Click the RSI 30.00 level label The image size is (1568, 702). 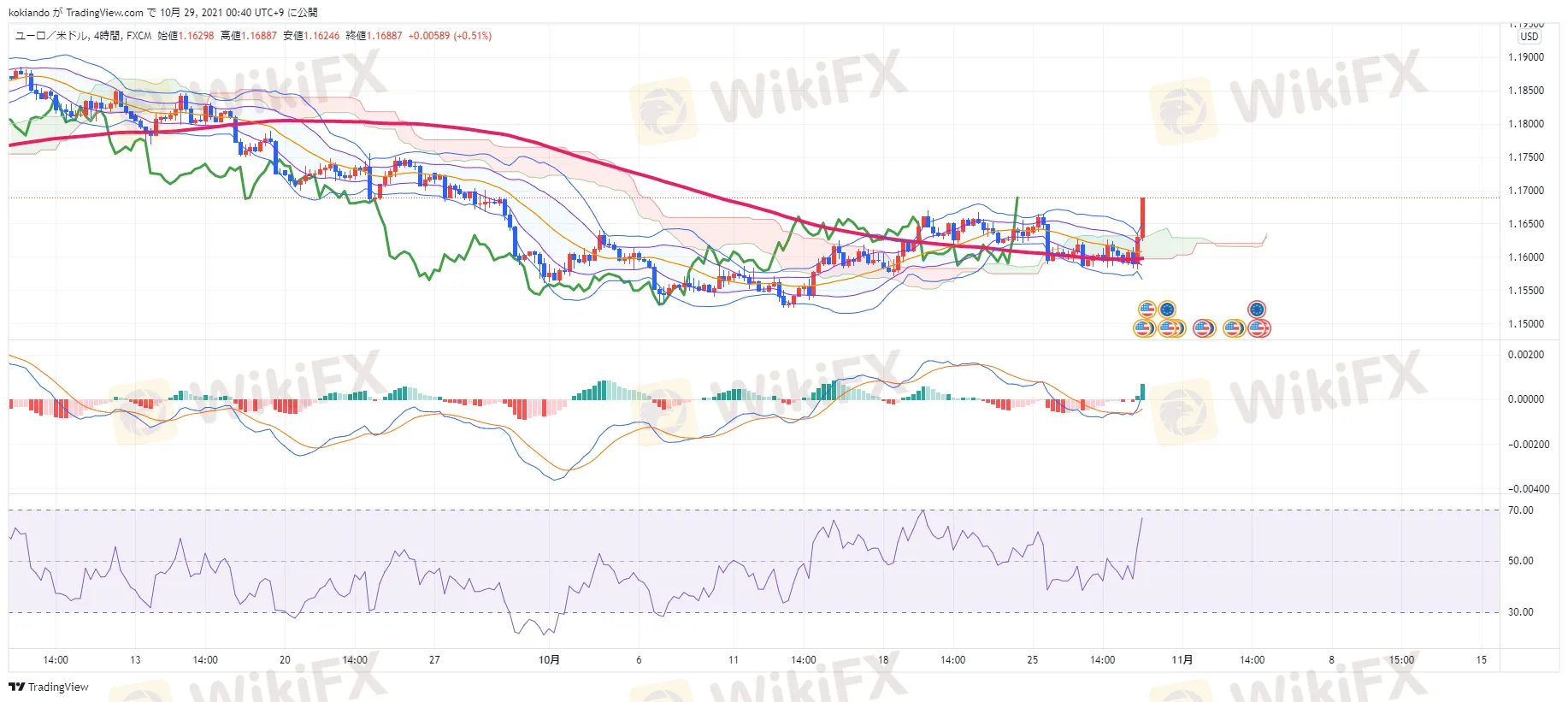[x=1520, y=612]
